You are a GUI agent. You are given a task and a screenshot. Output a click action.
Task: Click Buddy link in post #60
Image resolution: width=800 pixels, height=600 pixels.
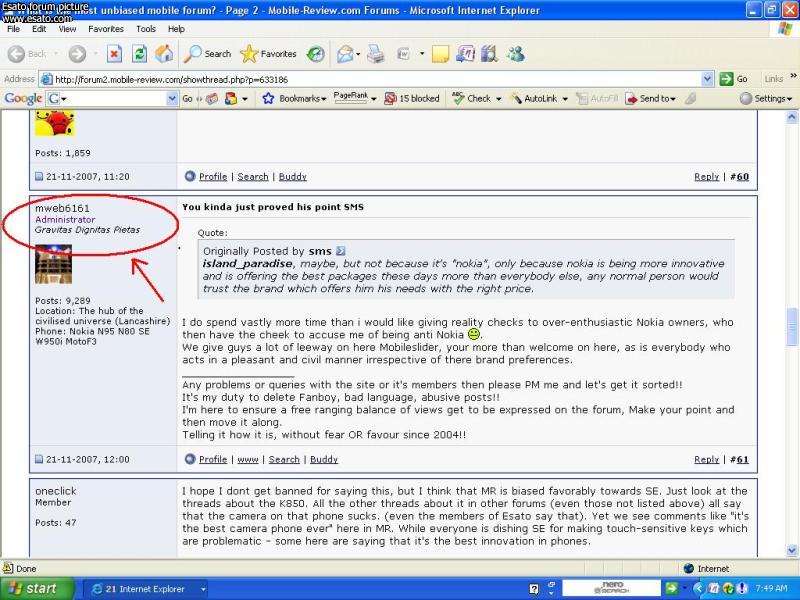pyautogui.click(x=293, y=177)
